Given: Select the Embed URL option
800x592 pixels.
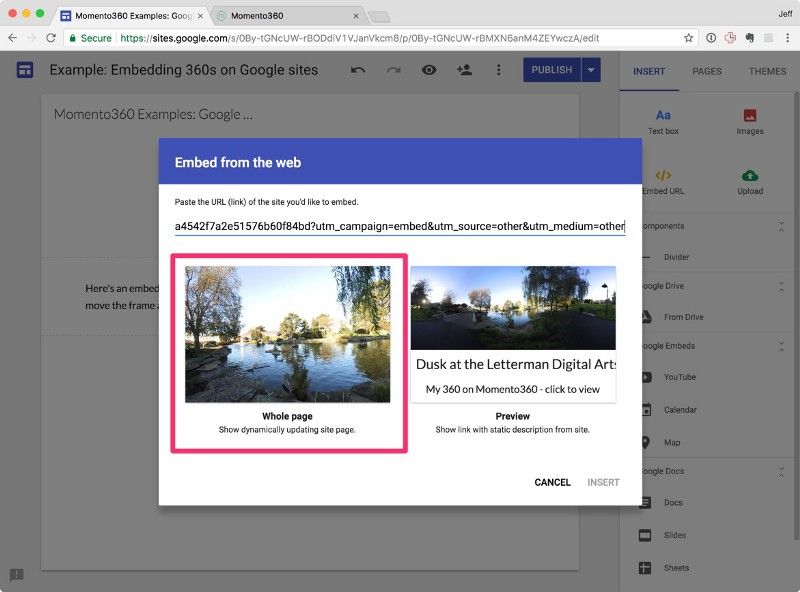Looking at the screenshot, I should [x=663, y=182].
